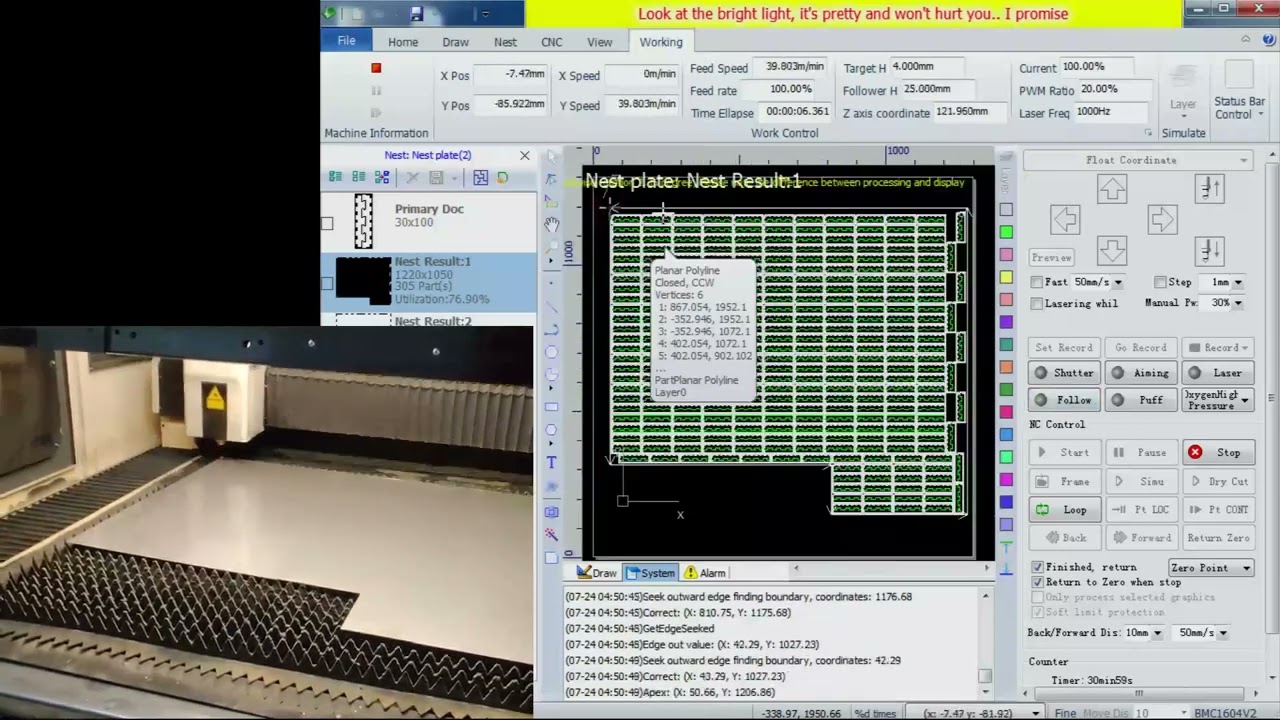Open the Fast speed 50mm/s dropdown
The height and width of the screenshot is (720, 1280).
[x=1118, y=283]
